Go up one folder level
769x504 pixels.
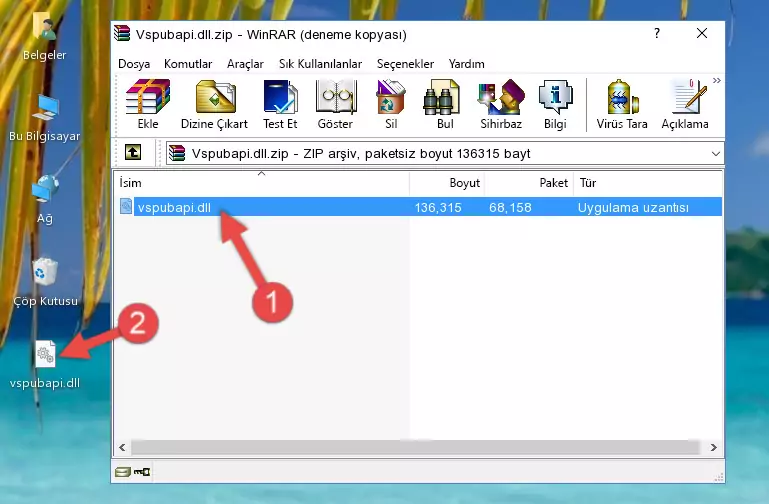pyautogui.click(x=133, y=152)
